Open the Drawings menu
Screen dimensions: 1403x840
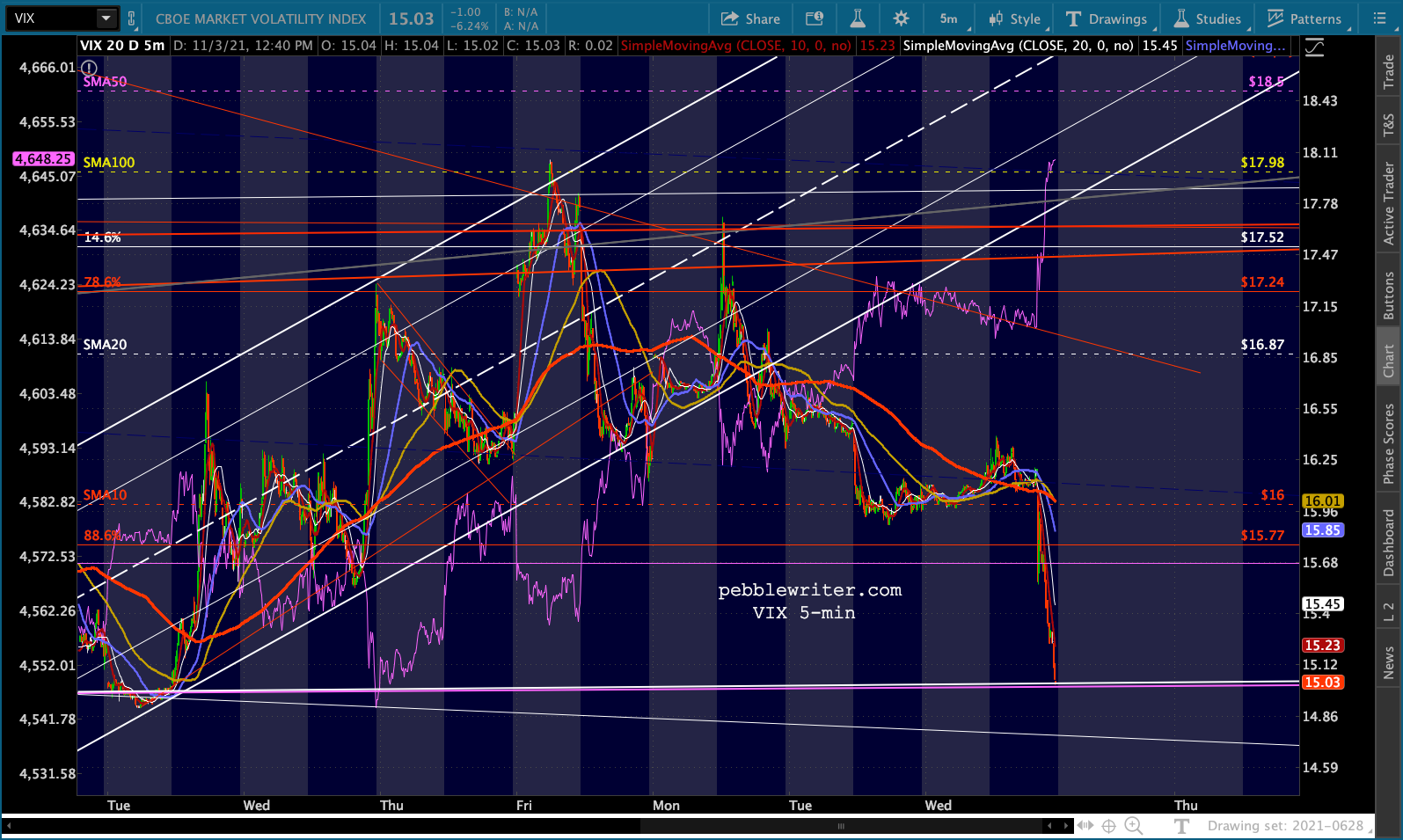1107,18
